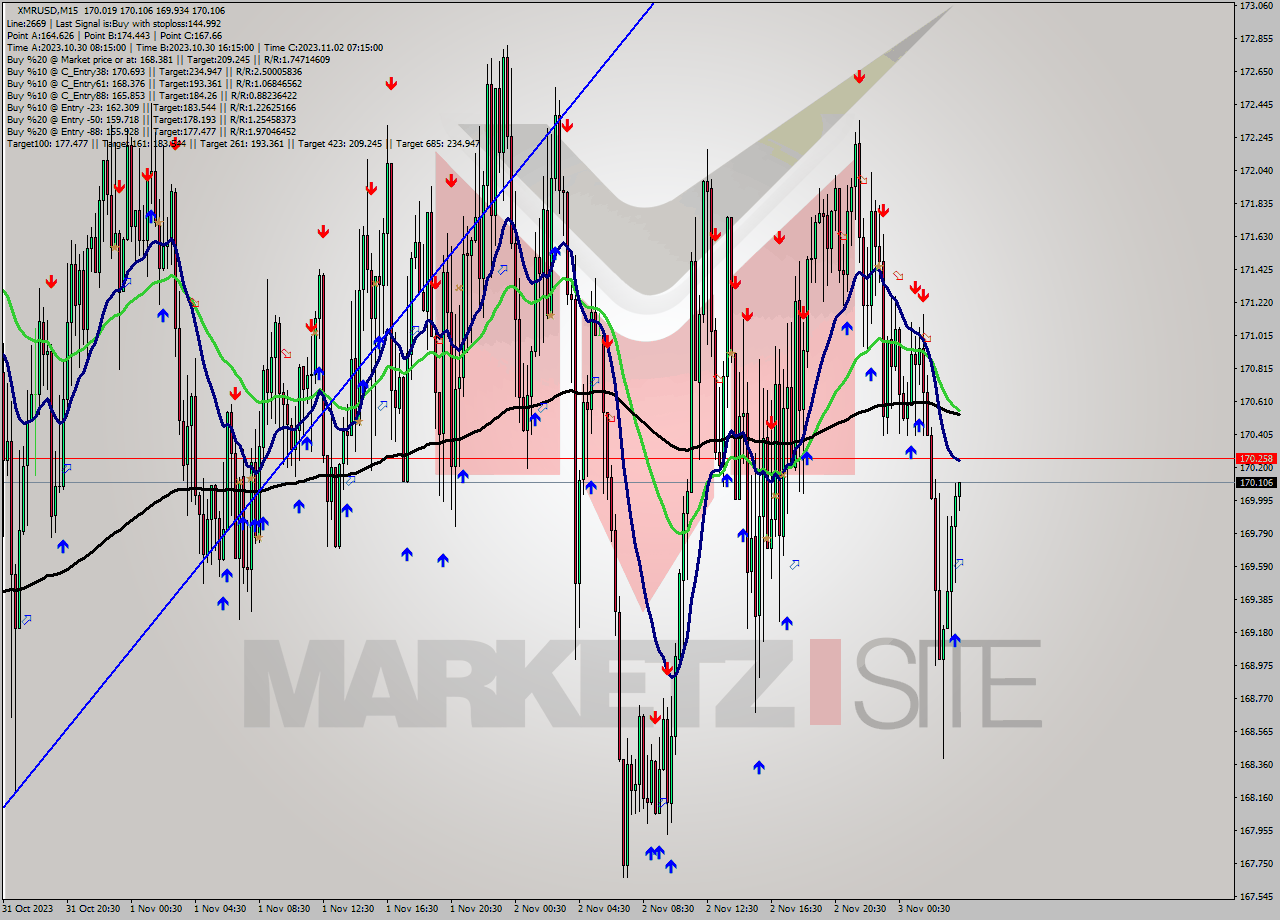Select the '2 Nov 20:30' time axis label
The image size is (1280, 920).
[860, 909]
